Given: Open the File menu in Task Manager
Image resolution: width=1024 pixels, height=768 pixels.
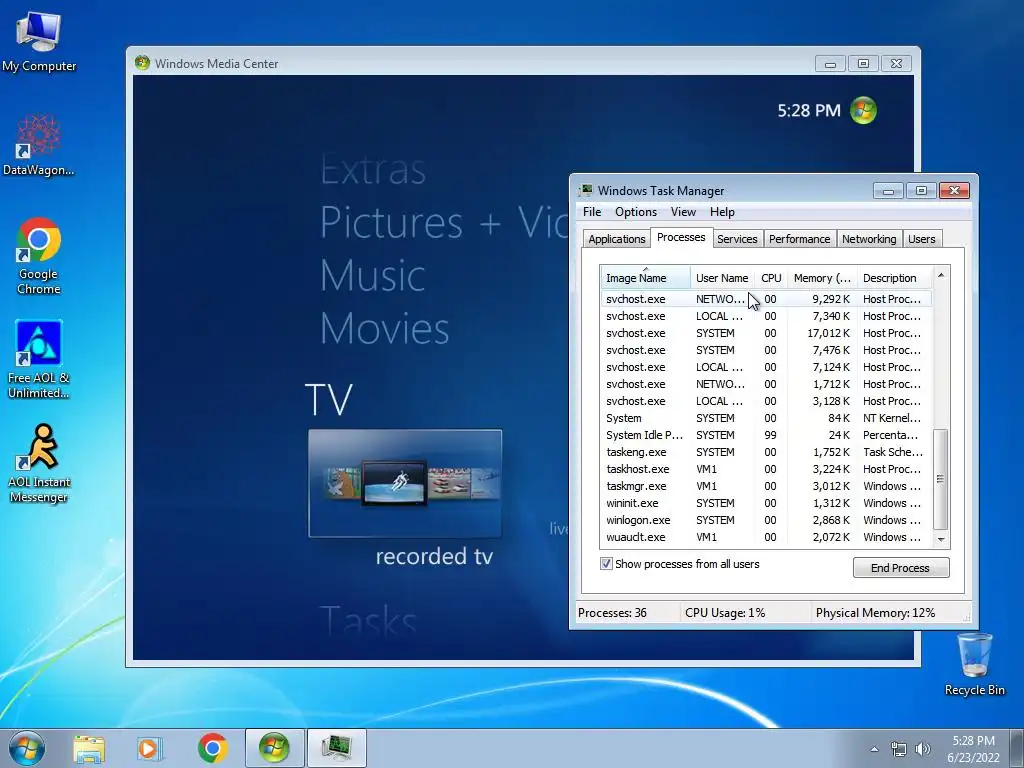Looking at the screenshot, I should pos(592,212).
